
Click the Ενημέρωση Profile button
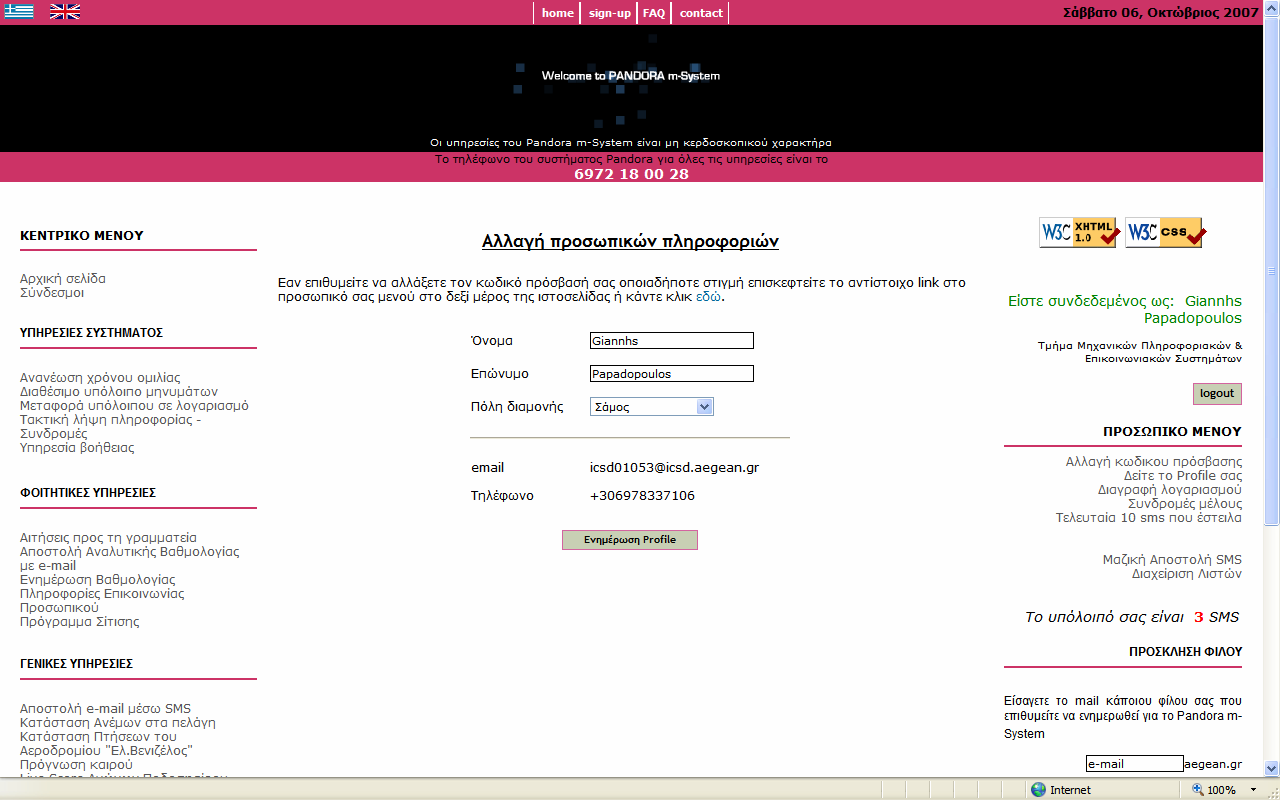click(x=630, y=540)
